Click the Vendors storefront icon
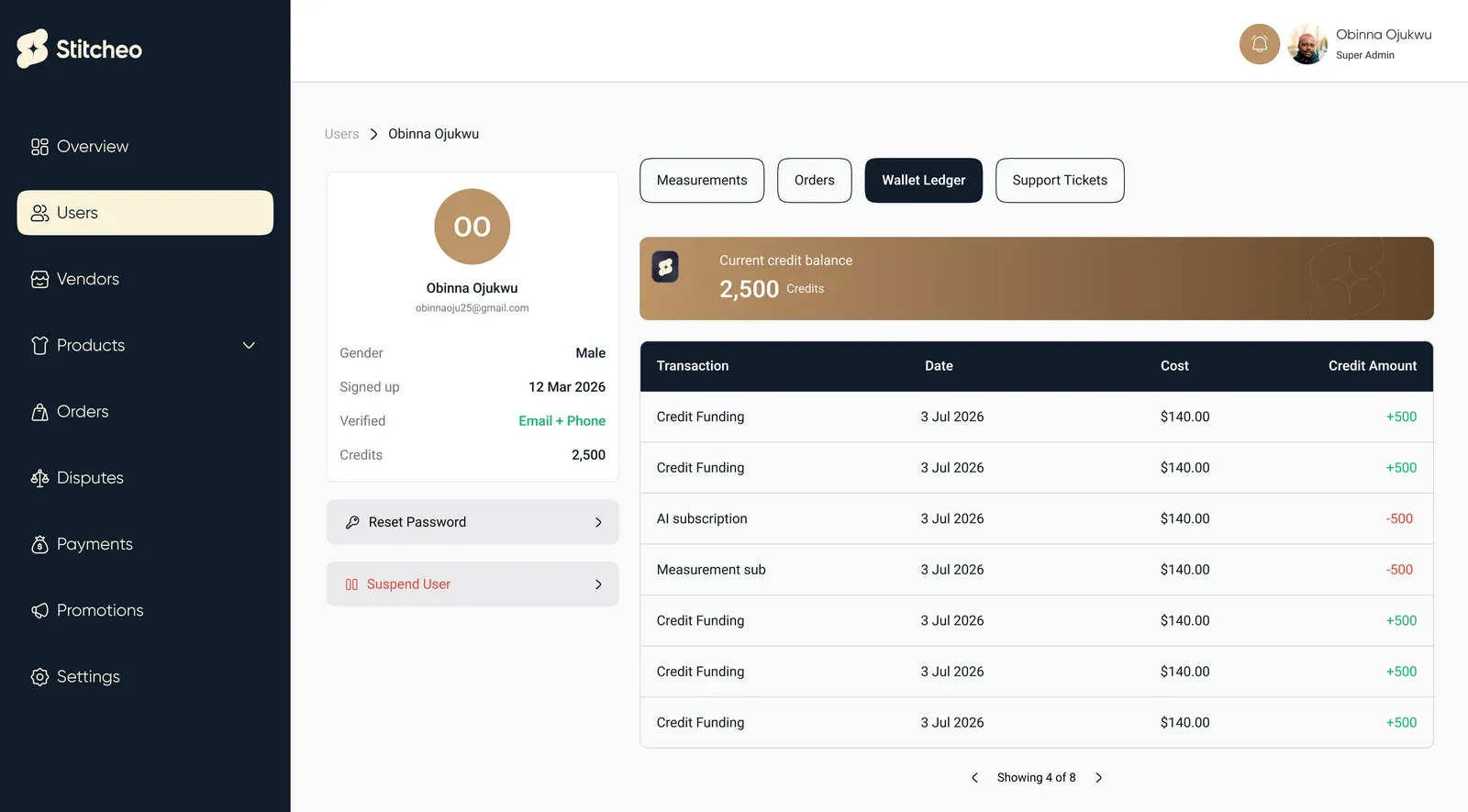1468x812 pixels. (39, 279)
